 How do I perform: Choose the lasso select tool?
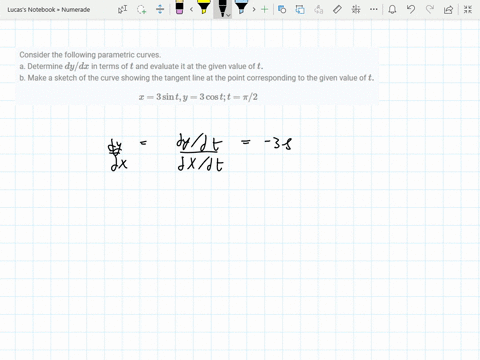[x=141, y=9]
